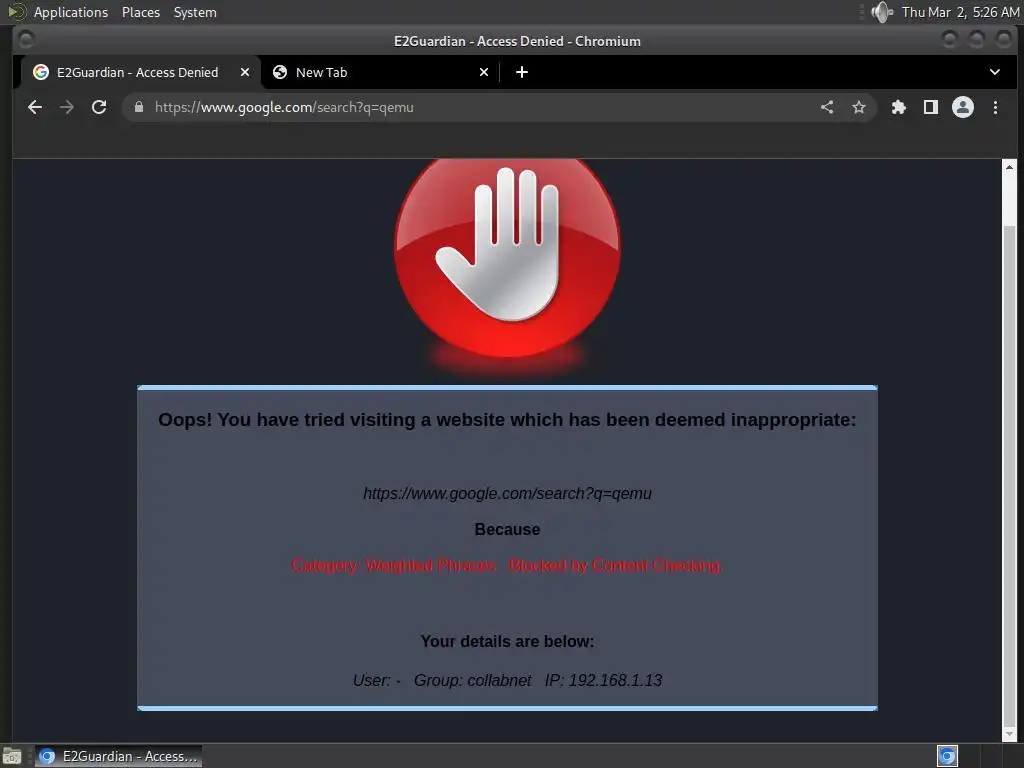
Task: Open a new tab with the plus button
Action: click(522, 72)
